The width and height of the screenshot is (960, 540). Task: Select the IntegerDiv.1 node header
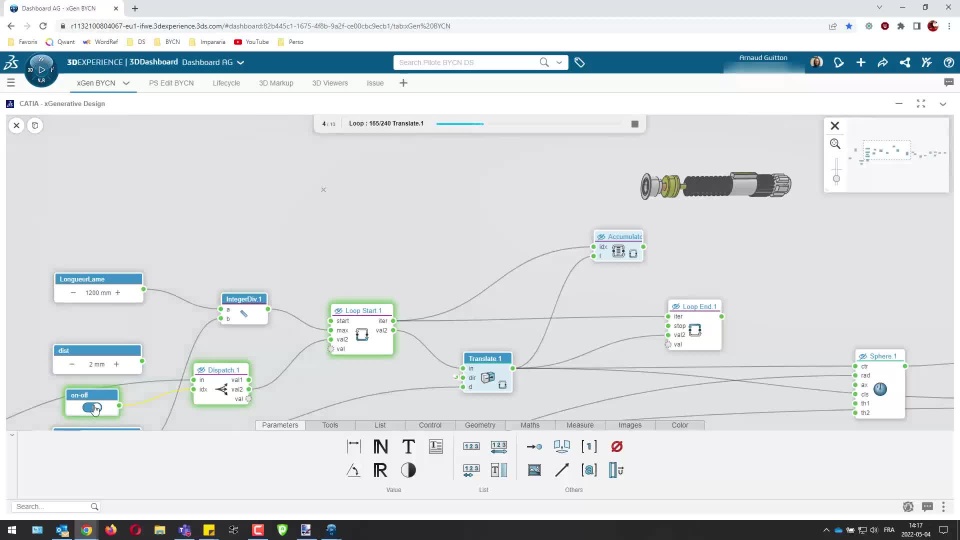click(x=244, y=299)
